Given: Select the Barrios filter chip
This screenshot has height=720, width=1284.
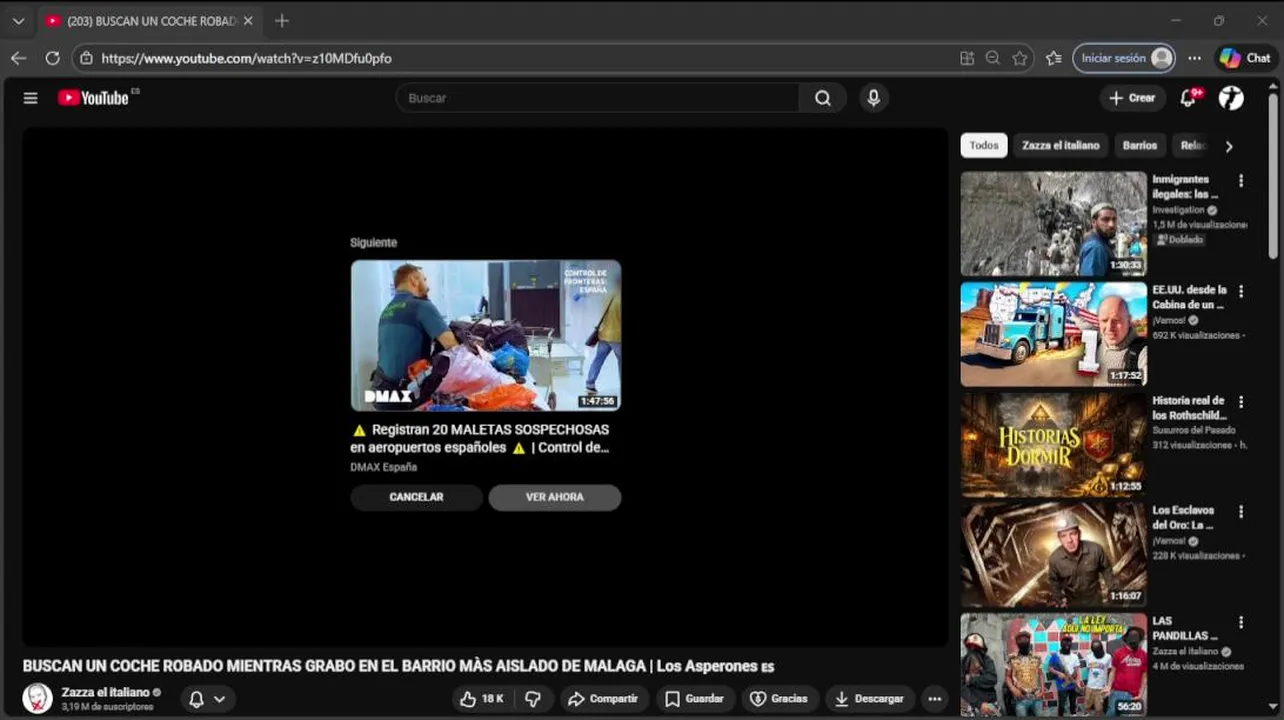Looking at the screenshot, I should point(1139,145).
